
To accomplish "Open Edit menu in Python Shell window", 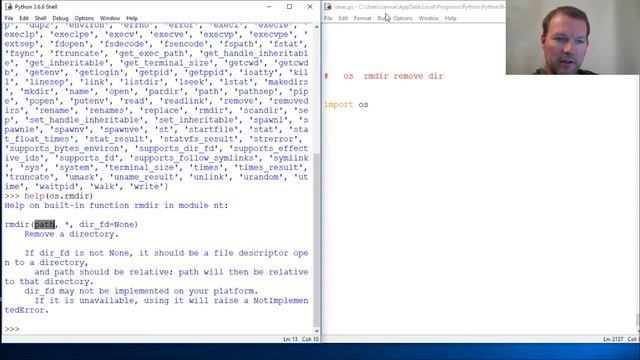I will tap(24, 18).
